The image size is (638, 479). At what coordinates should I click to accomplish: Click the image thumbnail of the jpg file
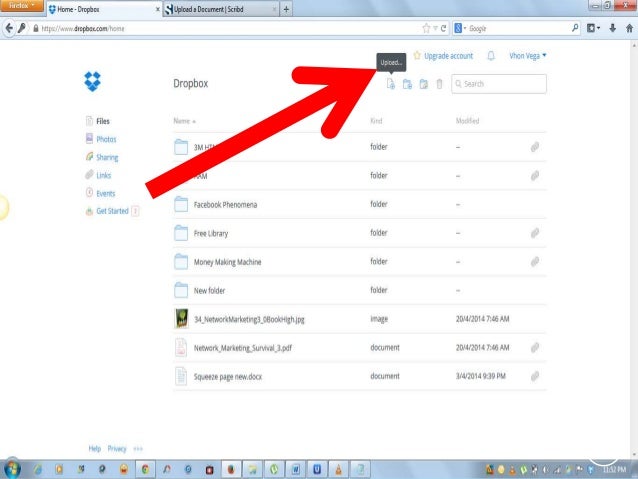pos(181,319)
